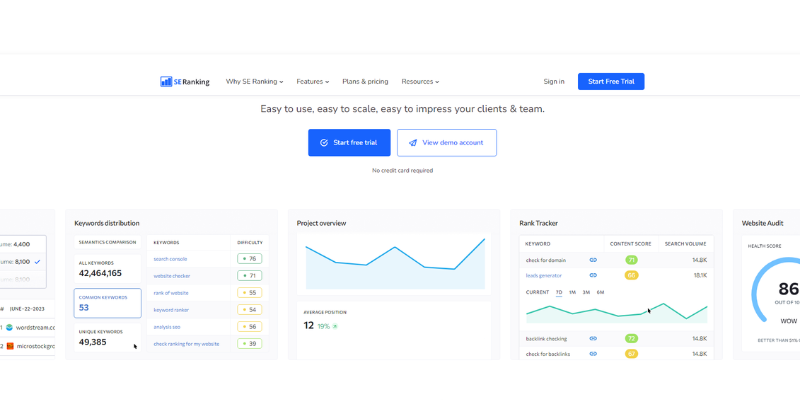Screen dimensions: 800x400
Task: Click the 'leads generator' keyword row
Action: (616, 276)
